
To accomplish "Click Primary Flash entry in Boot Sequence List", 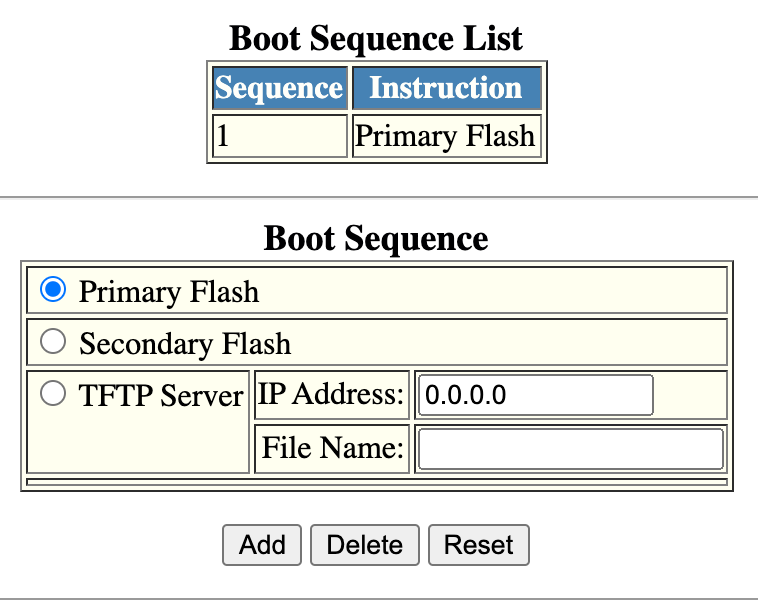I will [x=446, y=136].
